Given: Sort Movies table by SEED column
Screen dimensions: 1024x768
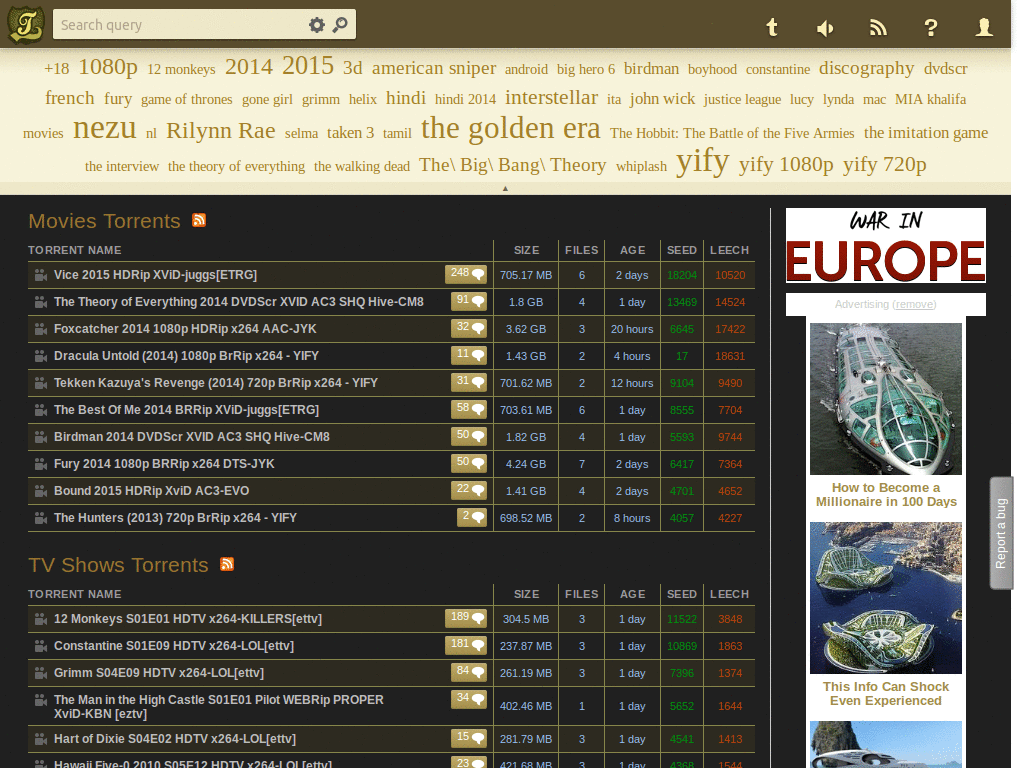Looking at the screenshot, I should 682,250.
